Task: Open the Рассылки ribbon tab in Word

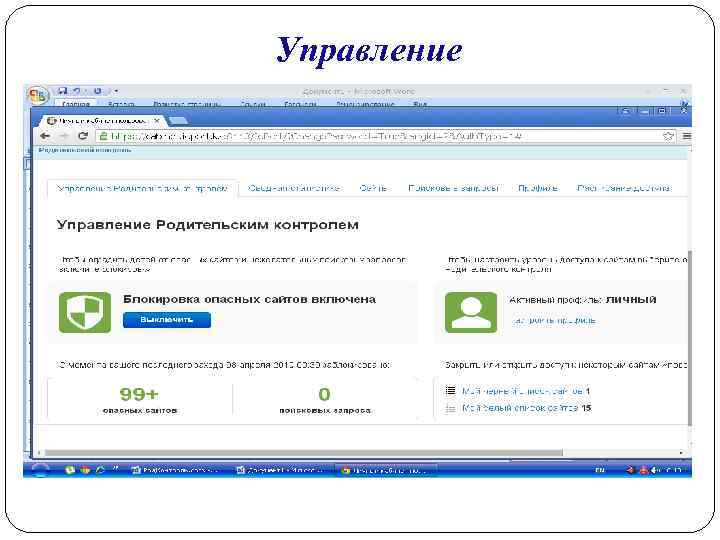Action: (x=300, y=104)
